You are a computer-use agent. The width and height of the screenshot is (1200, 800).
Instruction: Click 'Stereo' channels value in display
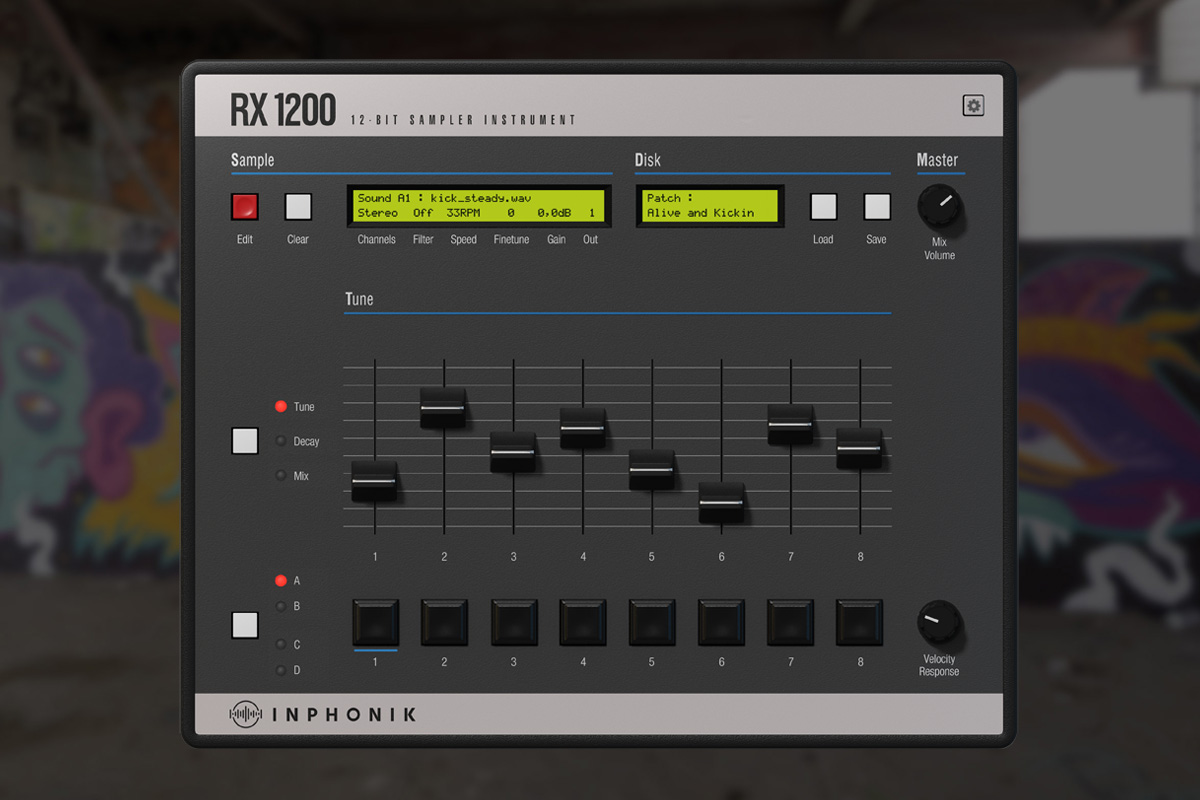pyautogui.click(x=377, y=213)
